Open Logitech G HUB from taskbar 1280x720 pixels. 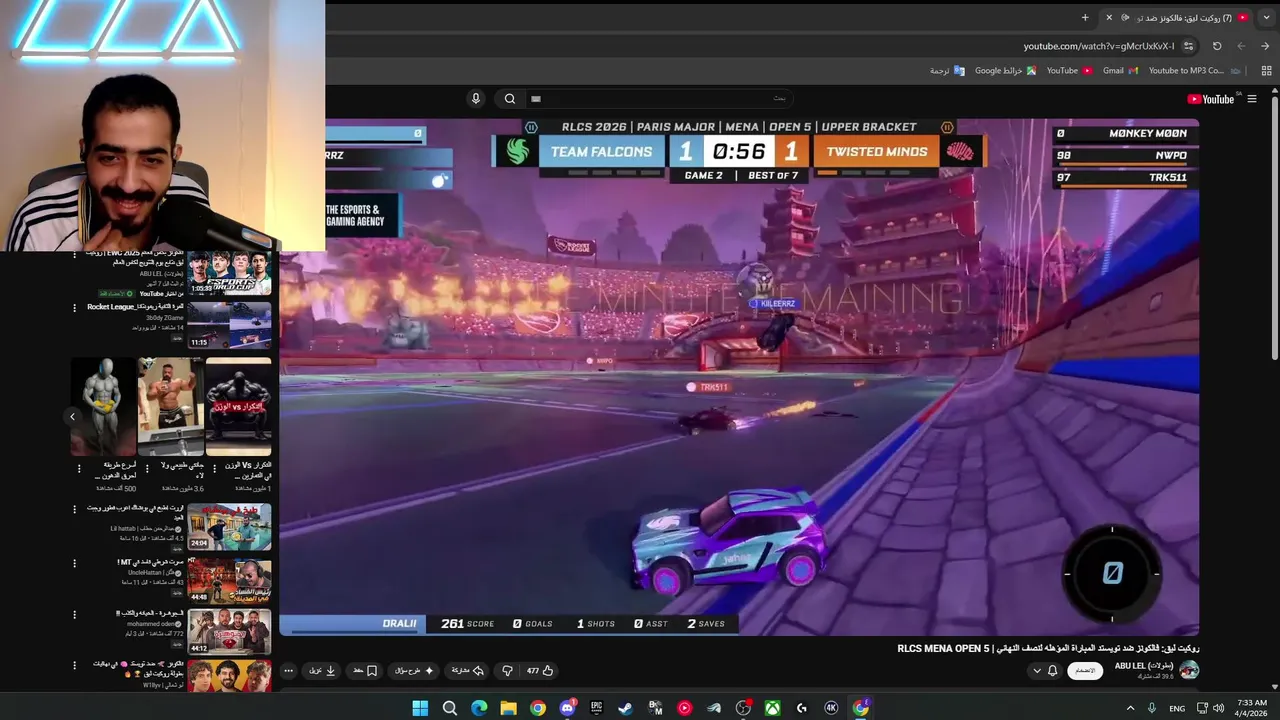click(802, 708)
